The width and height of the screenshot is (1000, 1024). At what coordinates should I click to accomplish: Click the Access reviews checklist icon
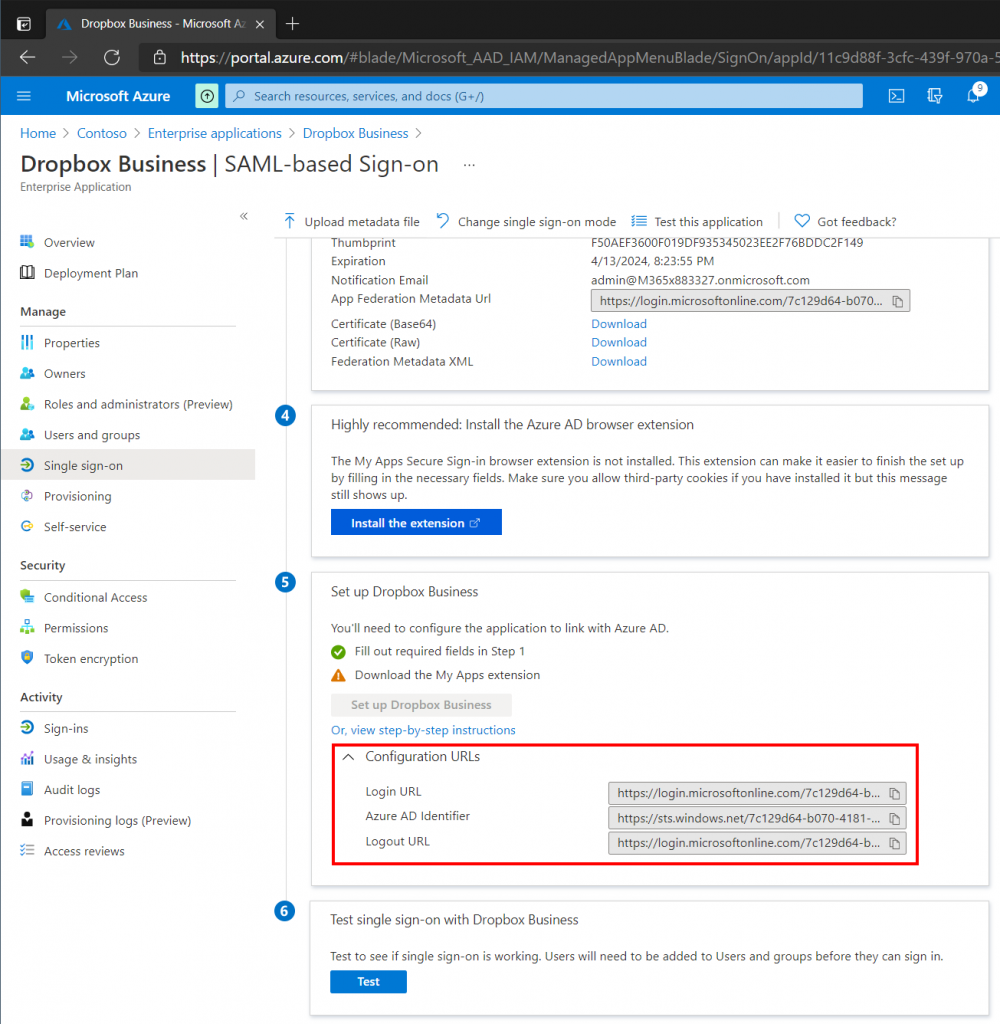[x=27, y=851]
